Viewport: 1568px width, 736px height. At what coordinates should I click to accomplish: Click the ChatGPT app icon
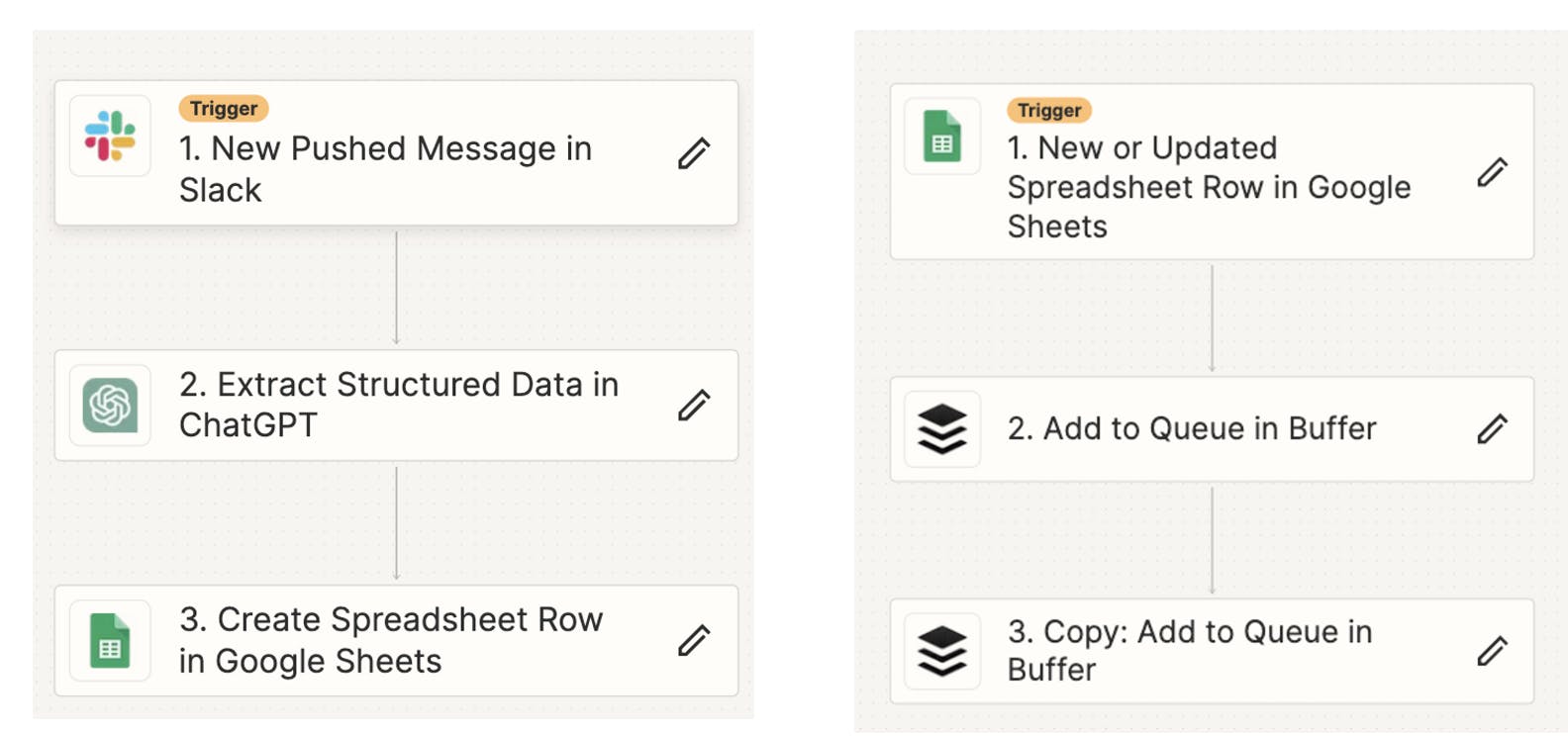tap(110, 405)
